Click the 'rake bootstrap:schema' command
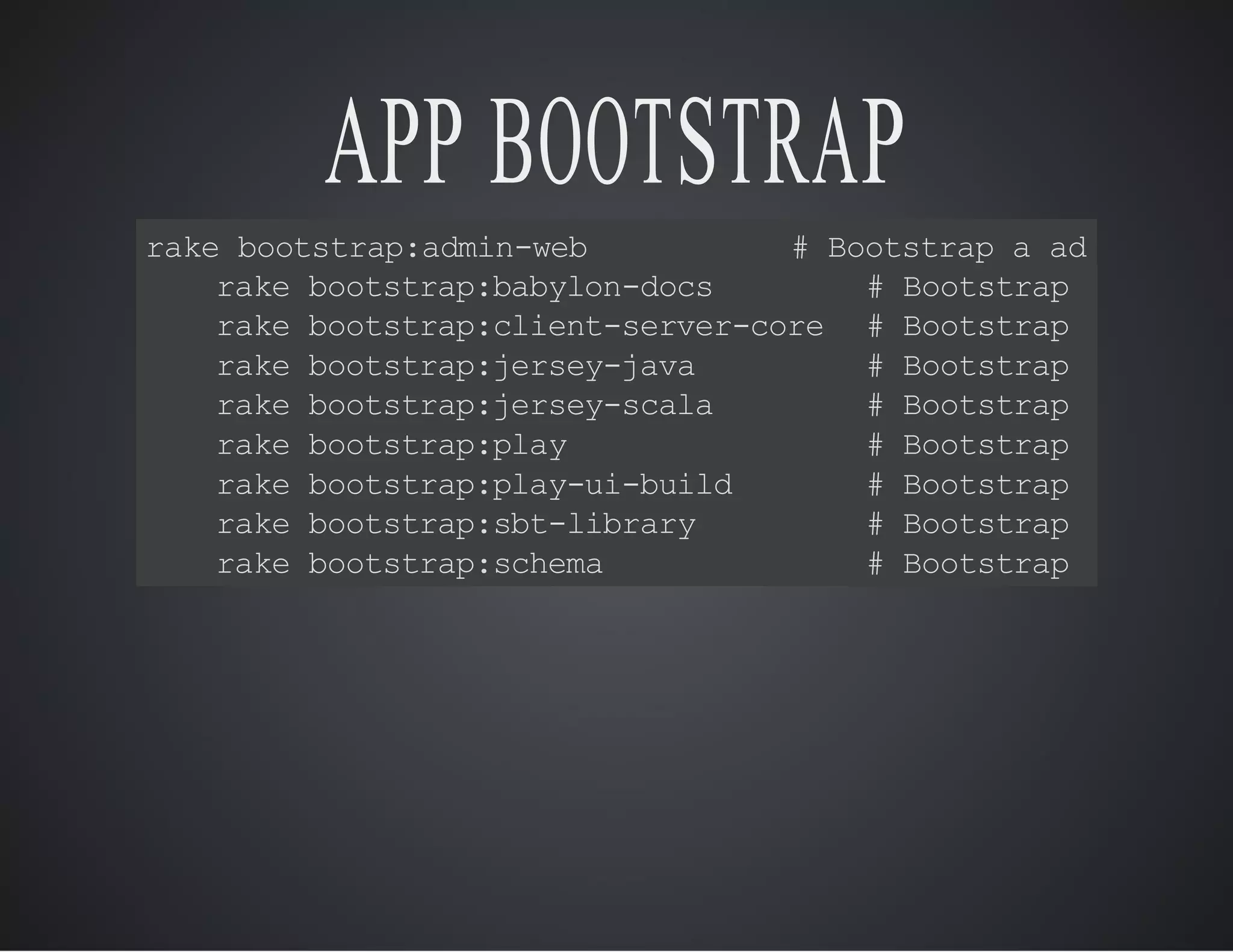Image resolution: width=1233 pixels, height=952 pixels. pyautogui.click(x=409, y=564)
